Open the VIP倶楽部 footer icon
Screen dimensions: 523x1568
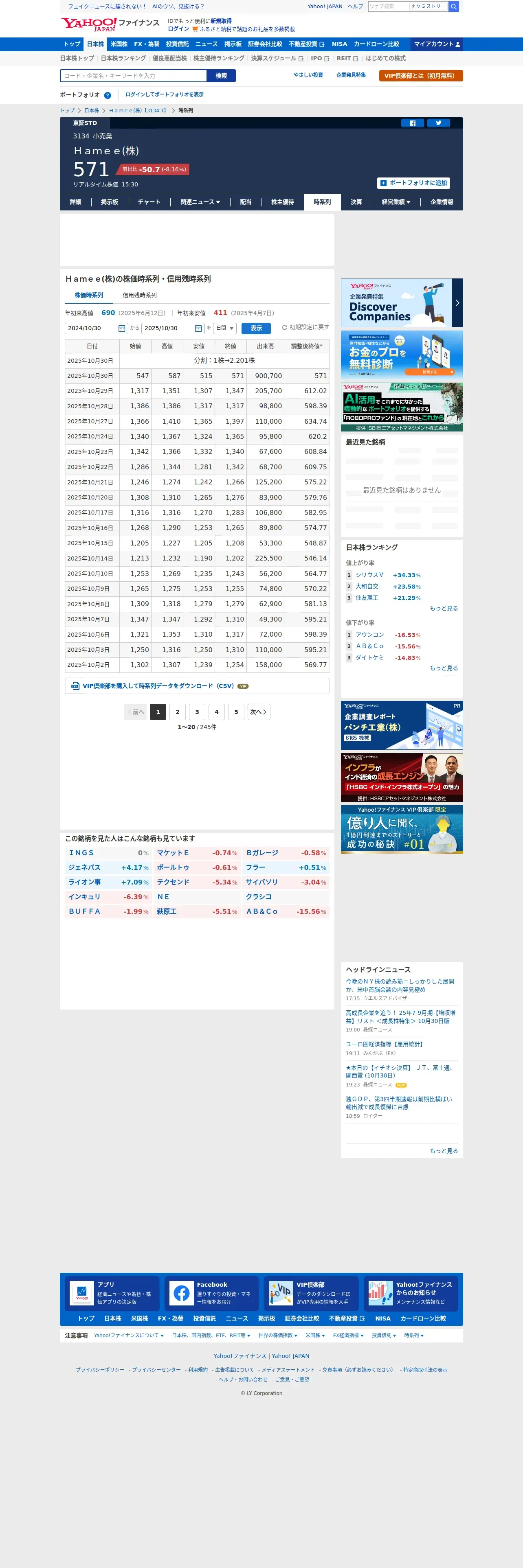point(281,1293)
